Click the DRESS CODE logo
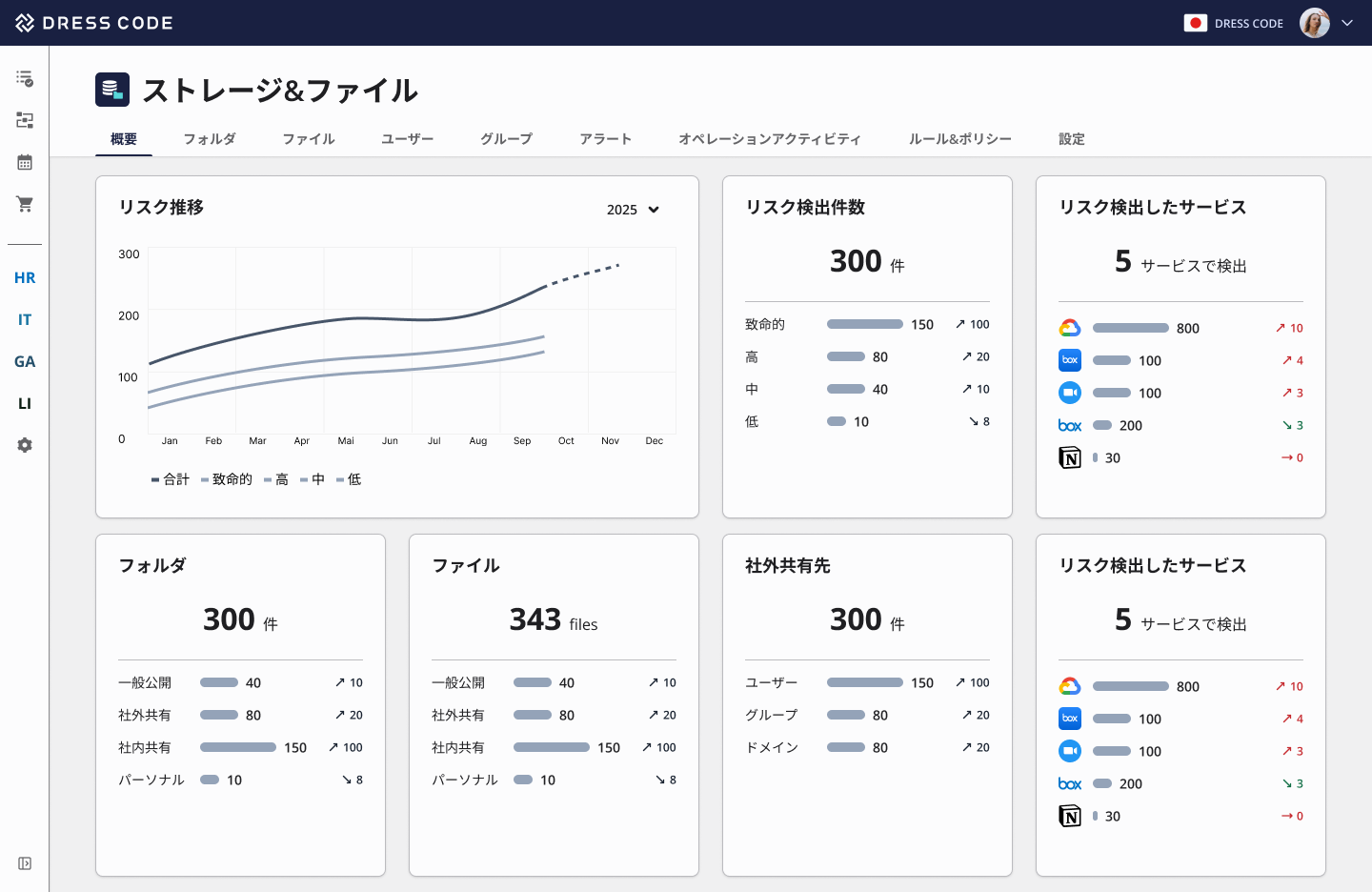The image size is (1372, 892). click(x=92, y=23)
